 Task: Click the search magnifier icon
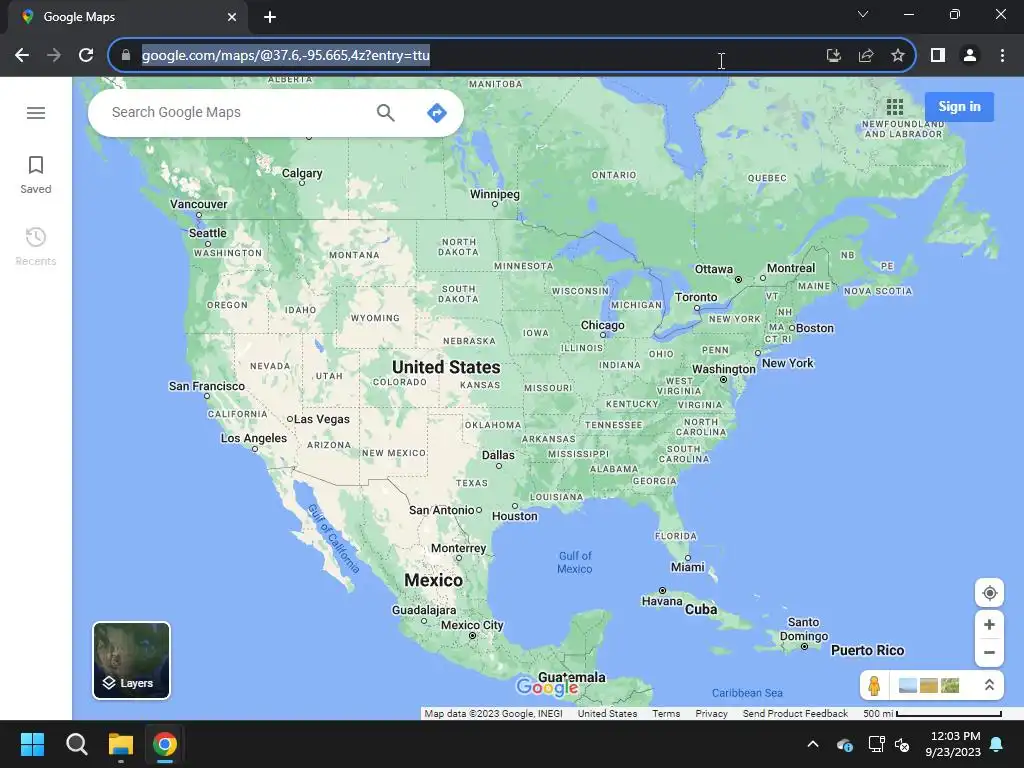385,113
